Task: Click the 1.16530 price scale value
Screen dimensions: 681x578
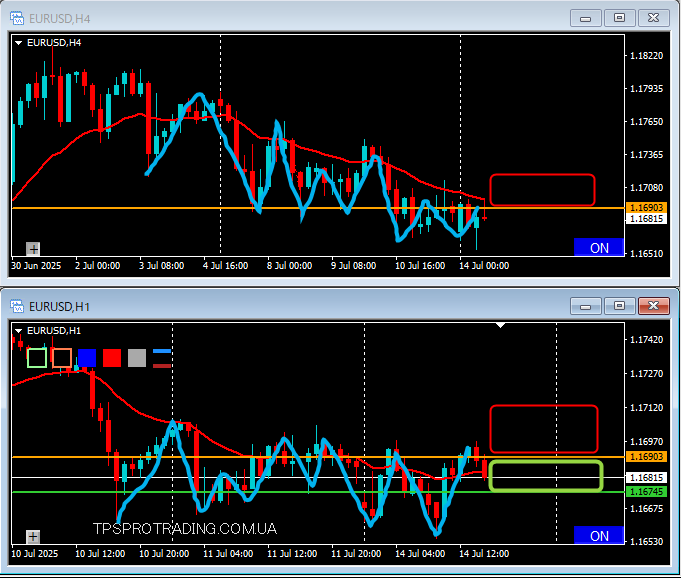Action: click(x=647, y=542)
